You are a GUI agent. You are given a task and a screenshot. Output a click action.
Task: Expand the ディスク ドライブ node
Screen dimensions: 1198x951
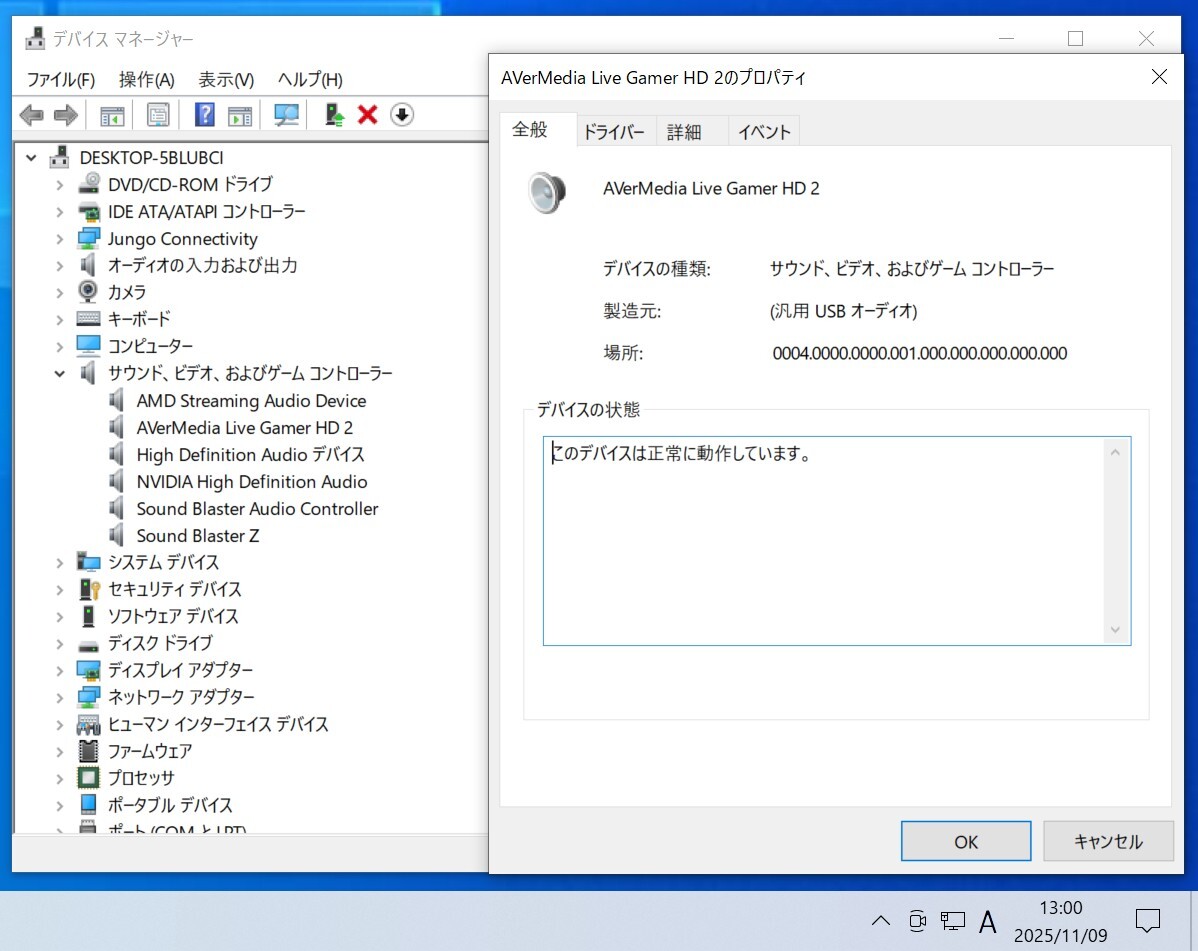pos(60,644)
